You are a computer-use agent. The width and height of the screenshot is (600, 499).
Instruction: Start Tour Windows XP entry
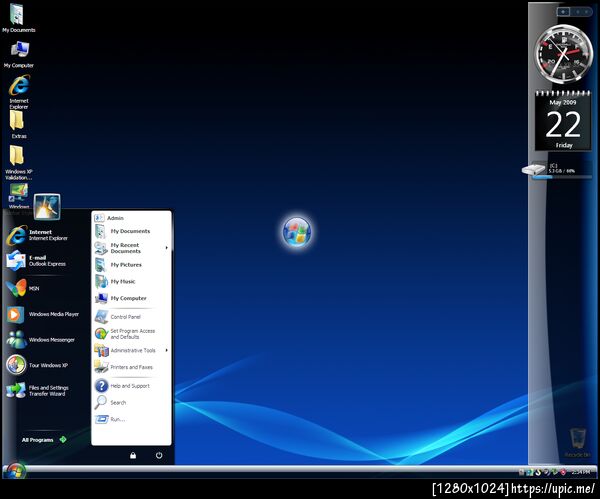(x=38, y=365)
